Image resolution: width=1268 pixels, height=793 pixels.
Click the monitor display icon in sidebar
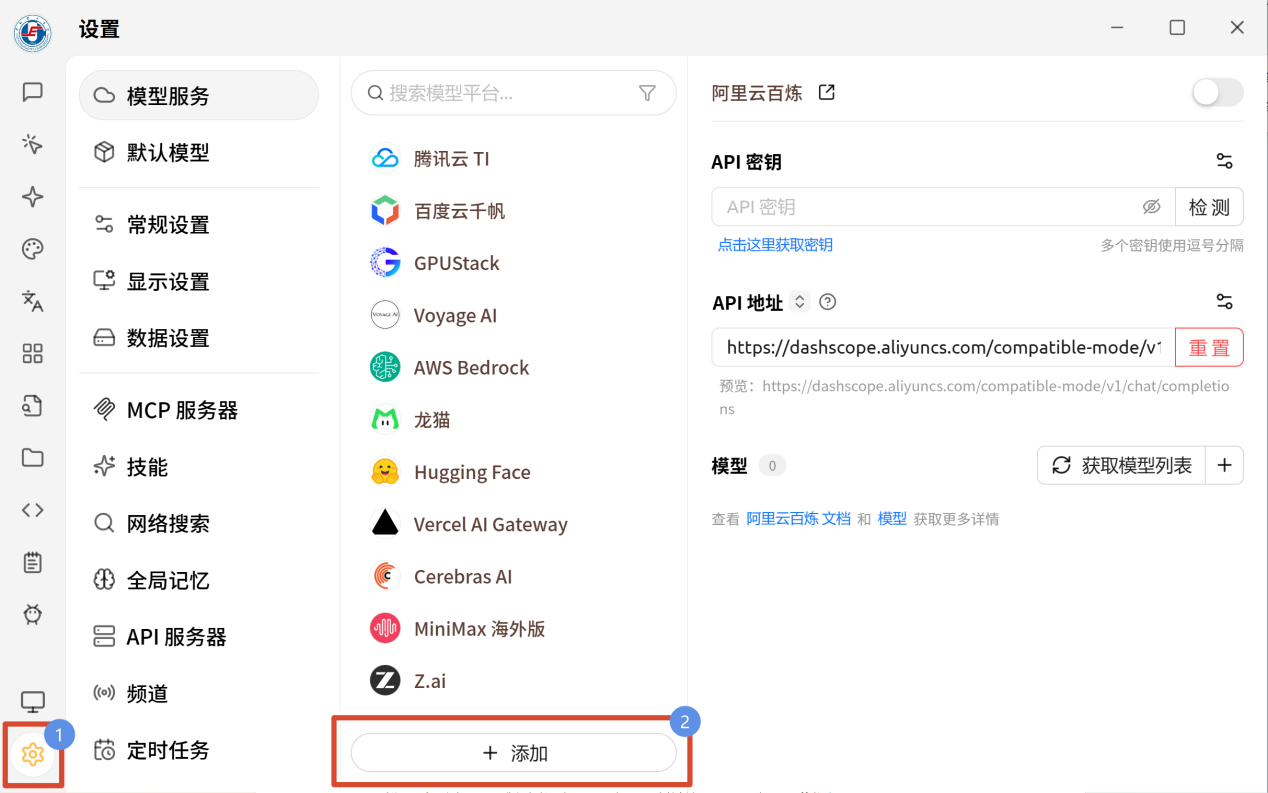(33, 702)
